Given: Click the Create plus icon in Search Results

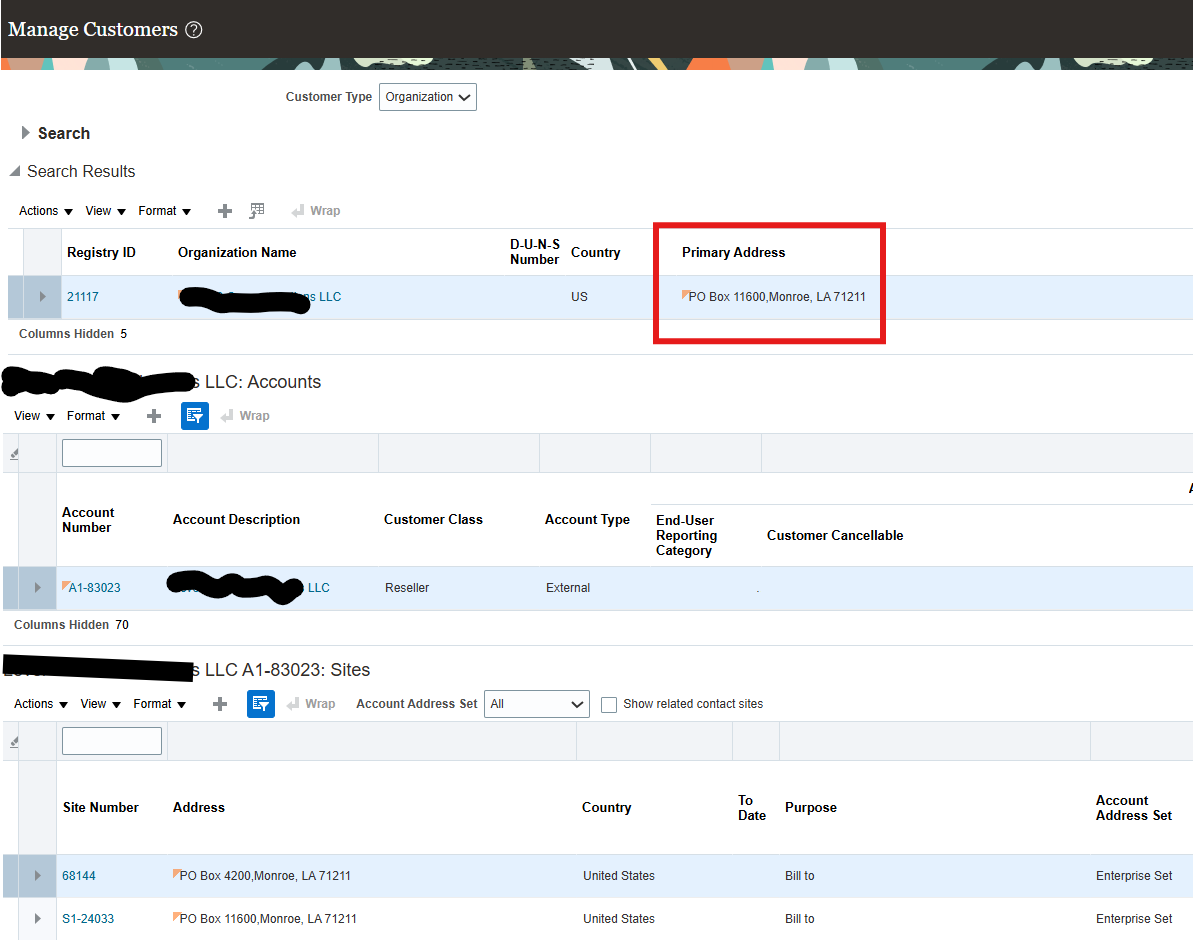Looking at the screenshot, I should tap(224, 211).
